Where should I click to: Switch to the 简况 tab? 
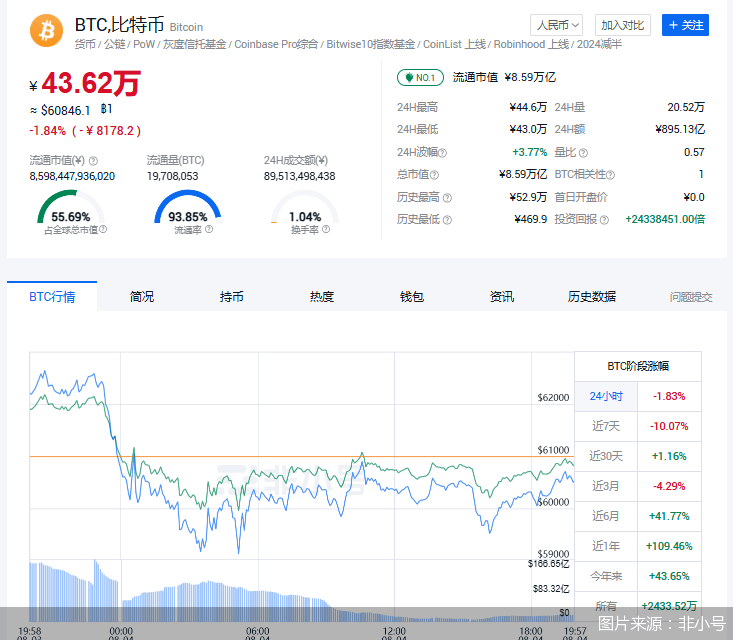pos(142,297)
